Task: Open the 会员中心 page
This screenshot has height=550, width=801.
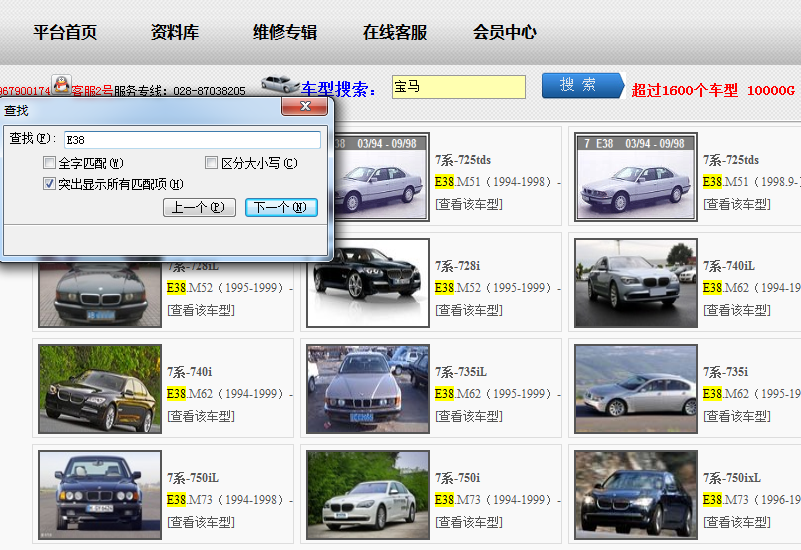Action: pyautogui.click(x=505, y=32)
